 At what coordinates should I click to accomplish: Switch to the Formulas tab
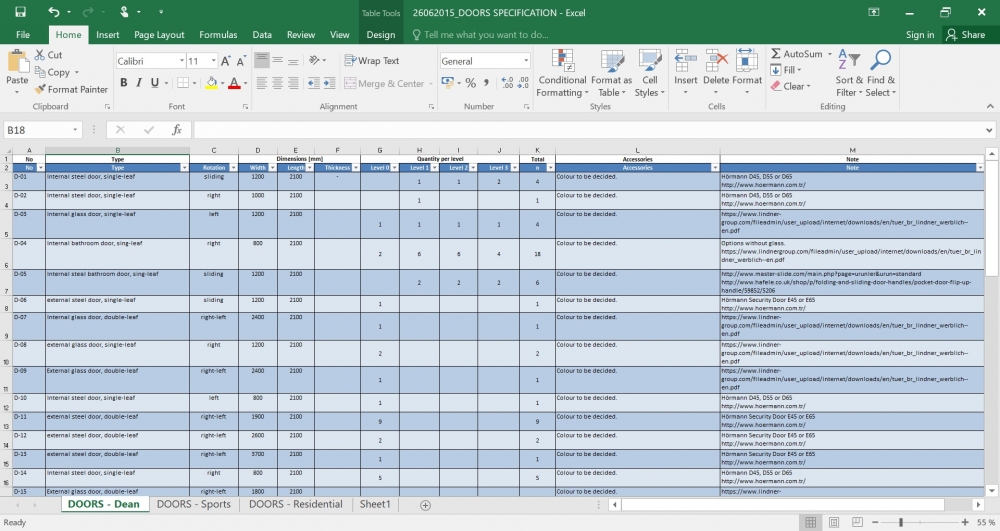point(218,35)
